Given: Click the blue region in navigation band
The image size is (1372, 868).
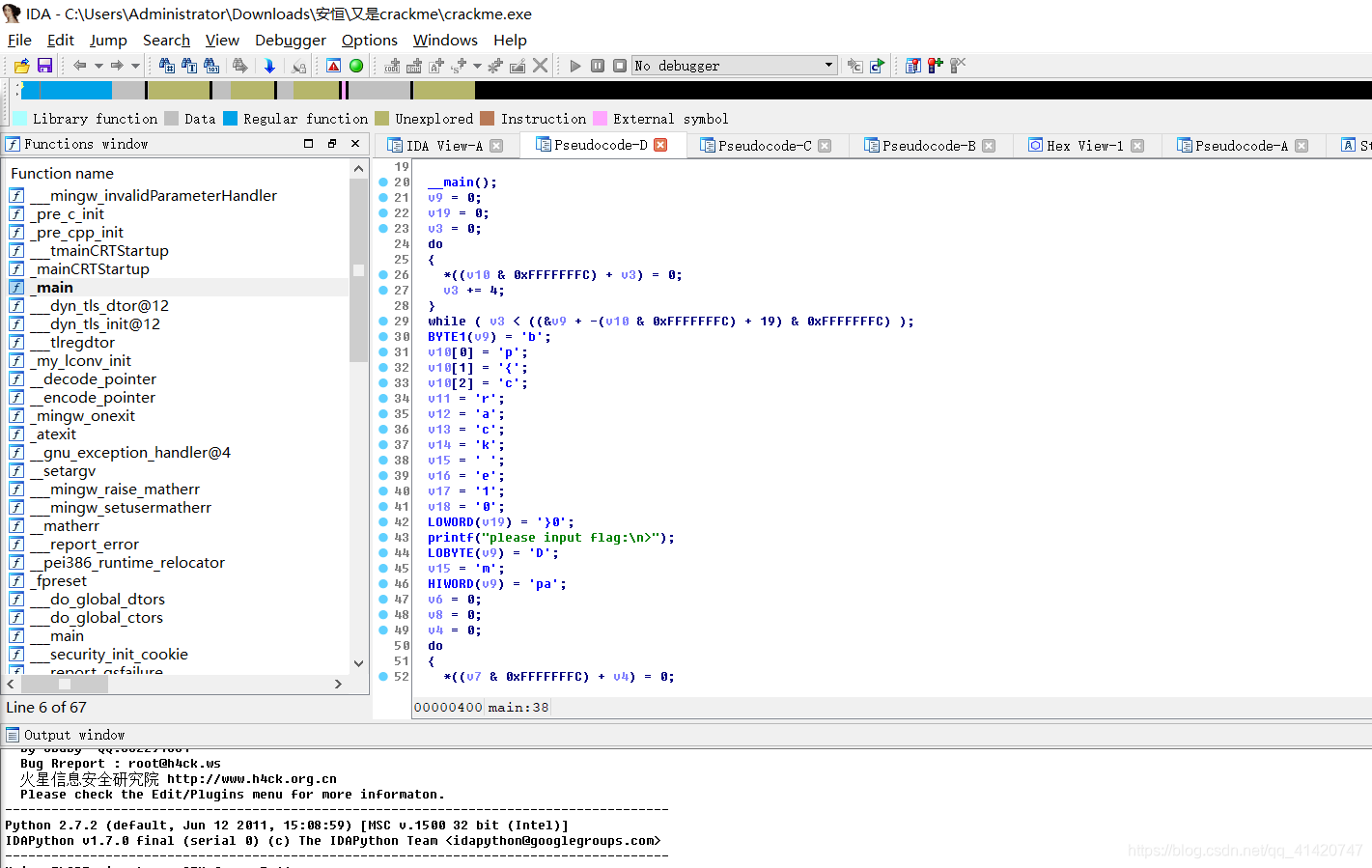Looking at the screenshot, I should (67, 90).
